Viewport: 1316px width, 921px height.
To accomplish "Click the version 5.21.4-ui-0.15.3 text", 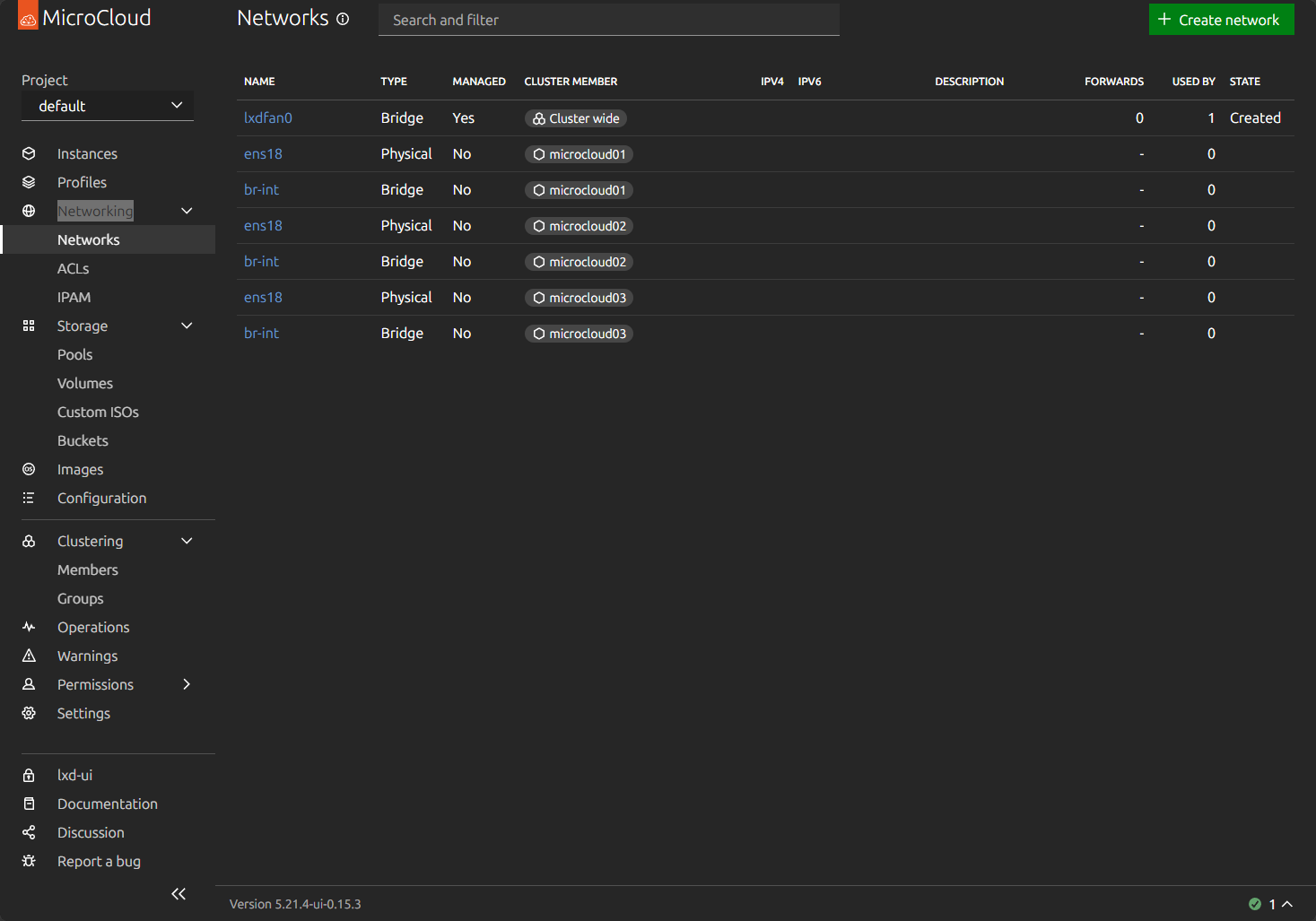I will pos(295,904).
